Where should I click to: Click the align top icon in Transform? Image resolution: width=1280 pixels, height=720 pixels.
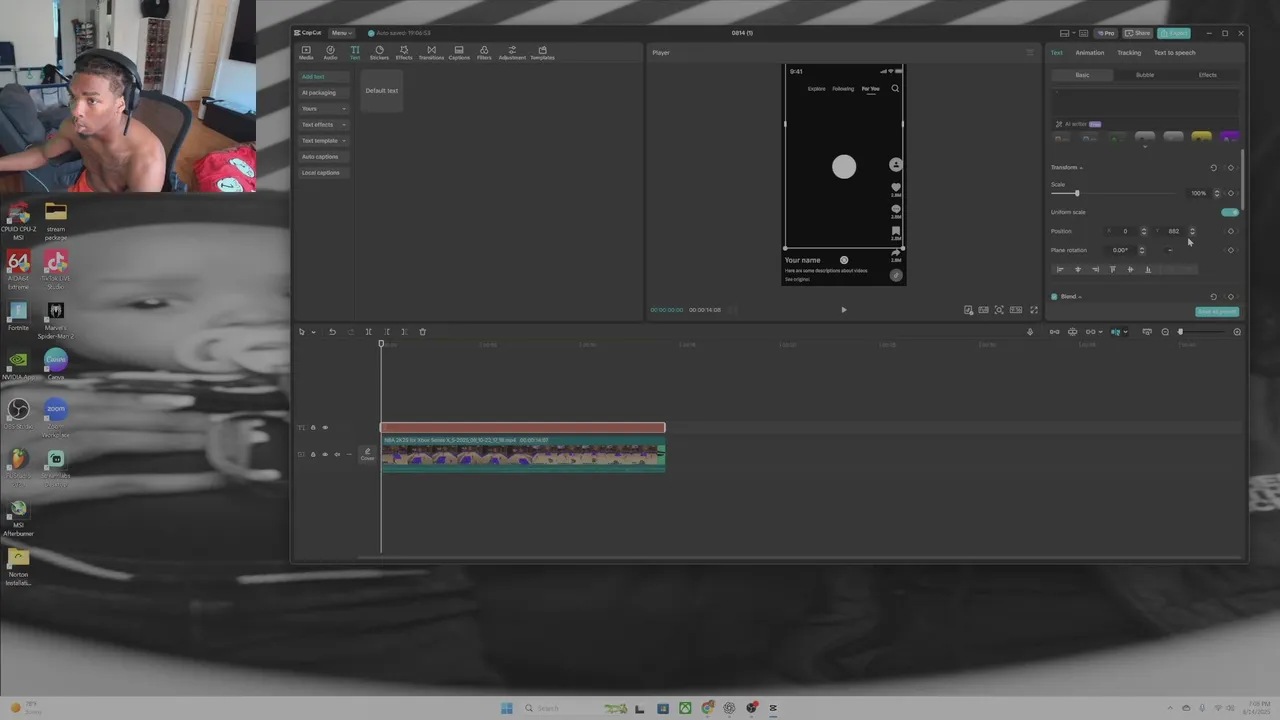(1113, 269)
